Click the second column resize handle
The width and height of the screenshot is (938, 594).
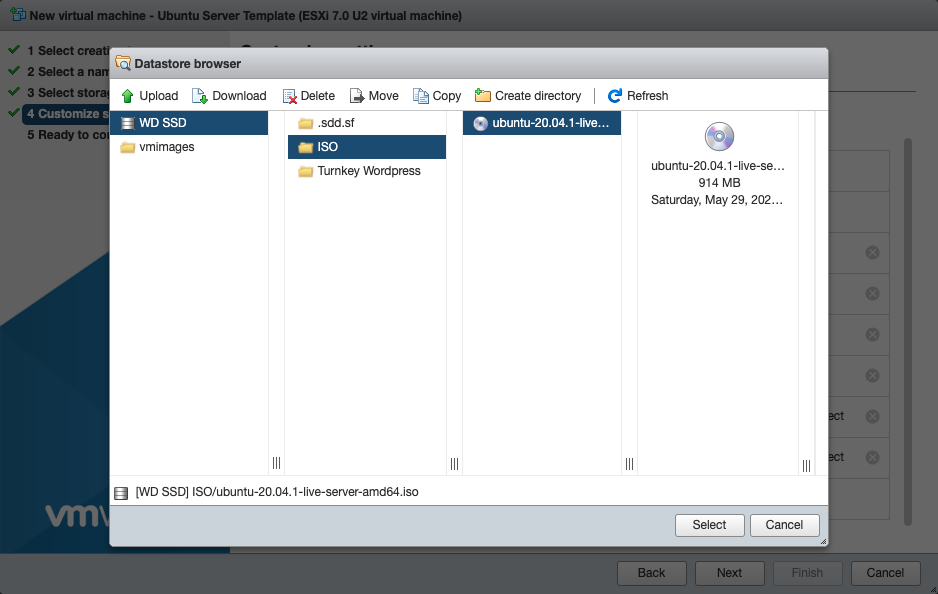(x=455, y=464)
